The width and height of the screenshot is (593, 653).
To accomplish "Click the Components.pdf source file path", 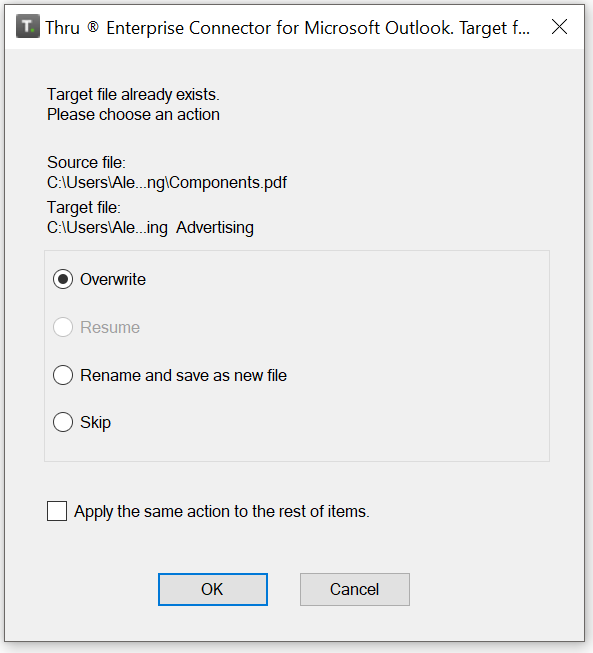I will click(167, 182).
